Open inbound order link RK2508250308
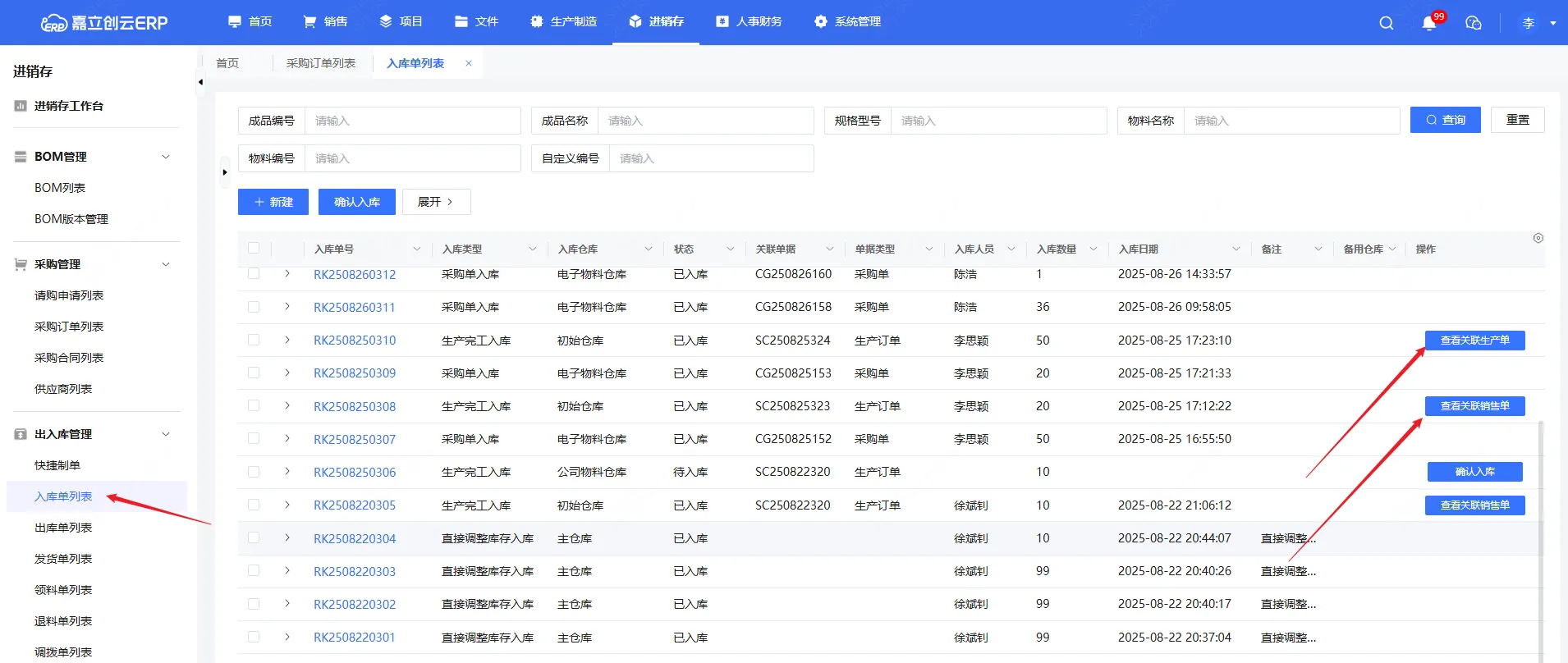 [x=355, y=406]
